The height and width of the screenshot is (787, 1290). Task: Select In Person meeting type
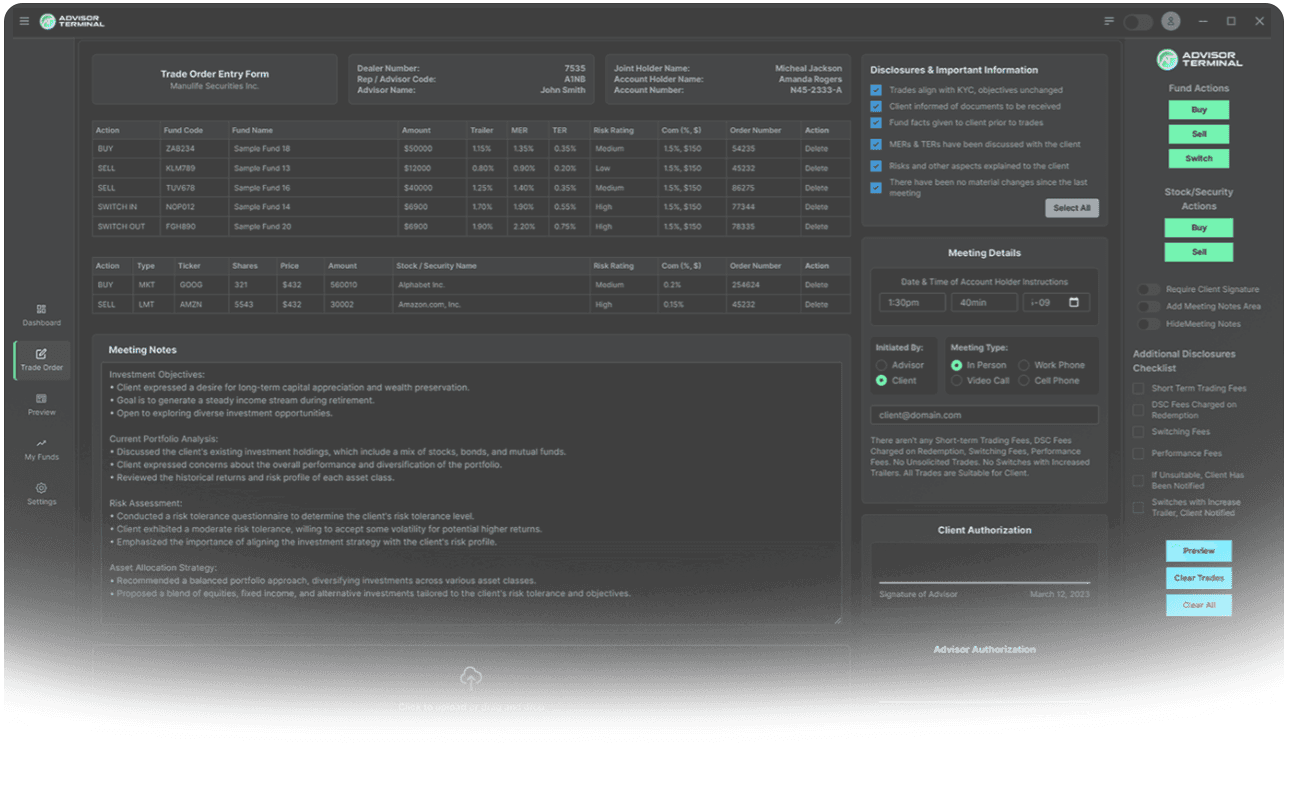pos(957,365)
